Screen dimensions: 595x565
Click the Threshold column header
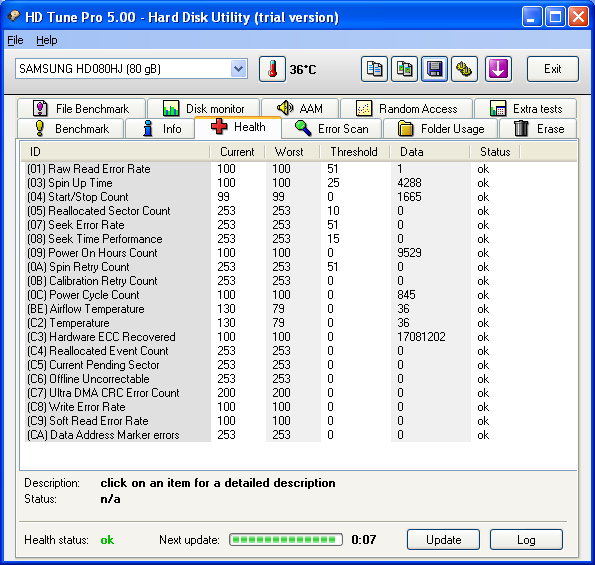[354, 152]
